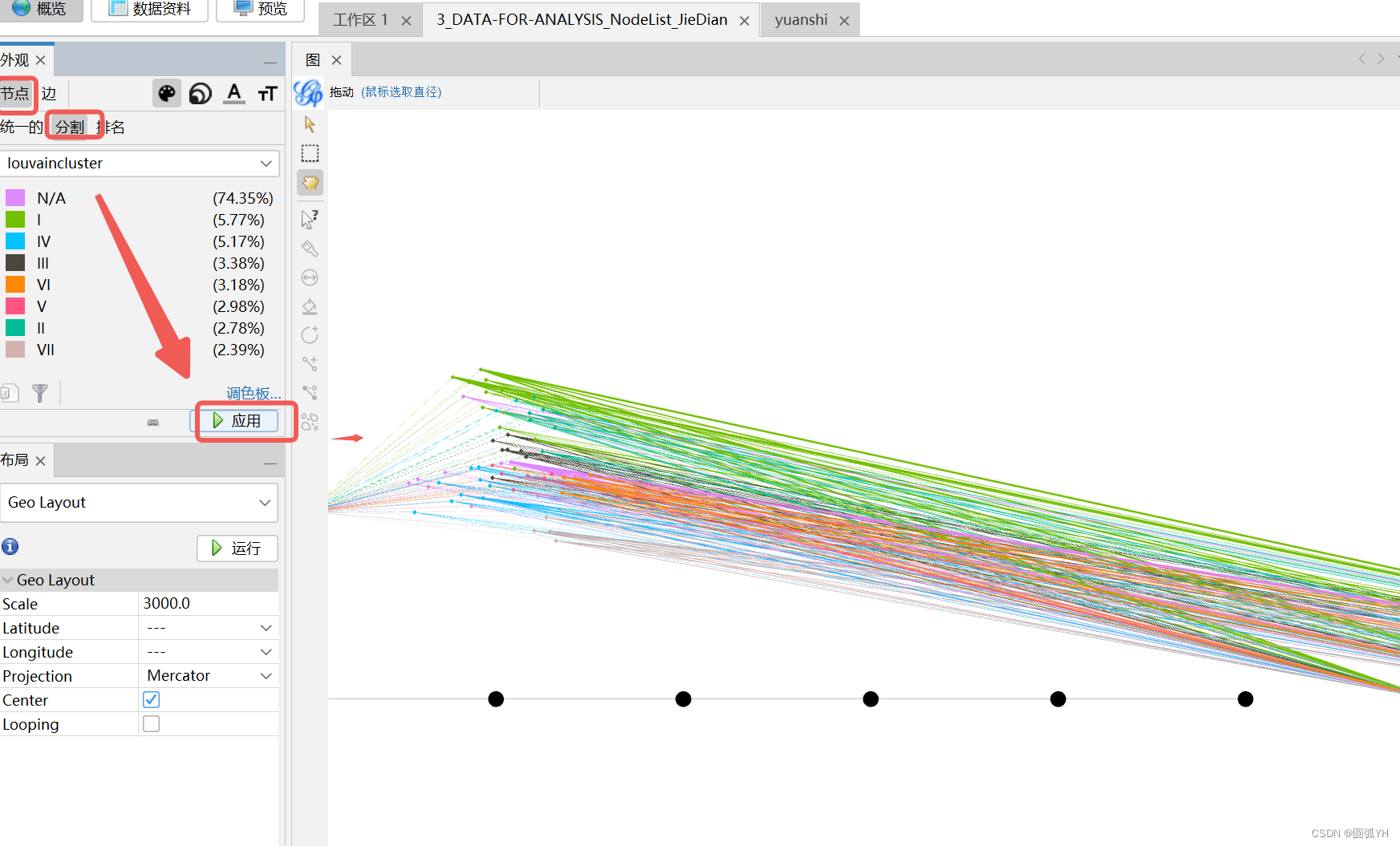Click 运行 to run Geo Layout
The height and width of the screenshot is (846, 1400).
[237, 548]
